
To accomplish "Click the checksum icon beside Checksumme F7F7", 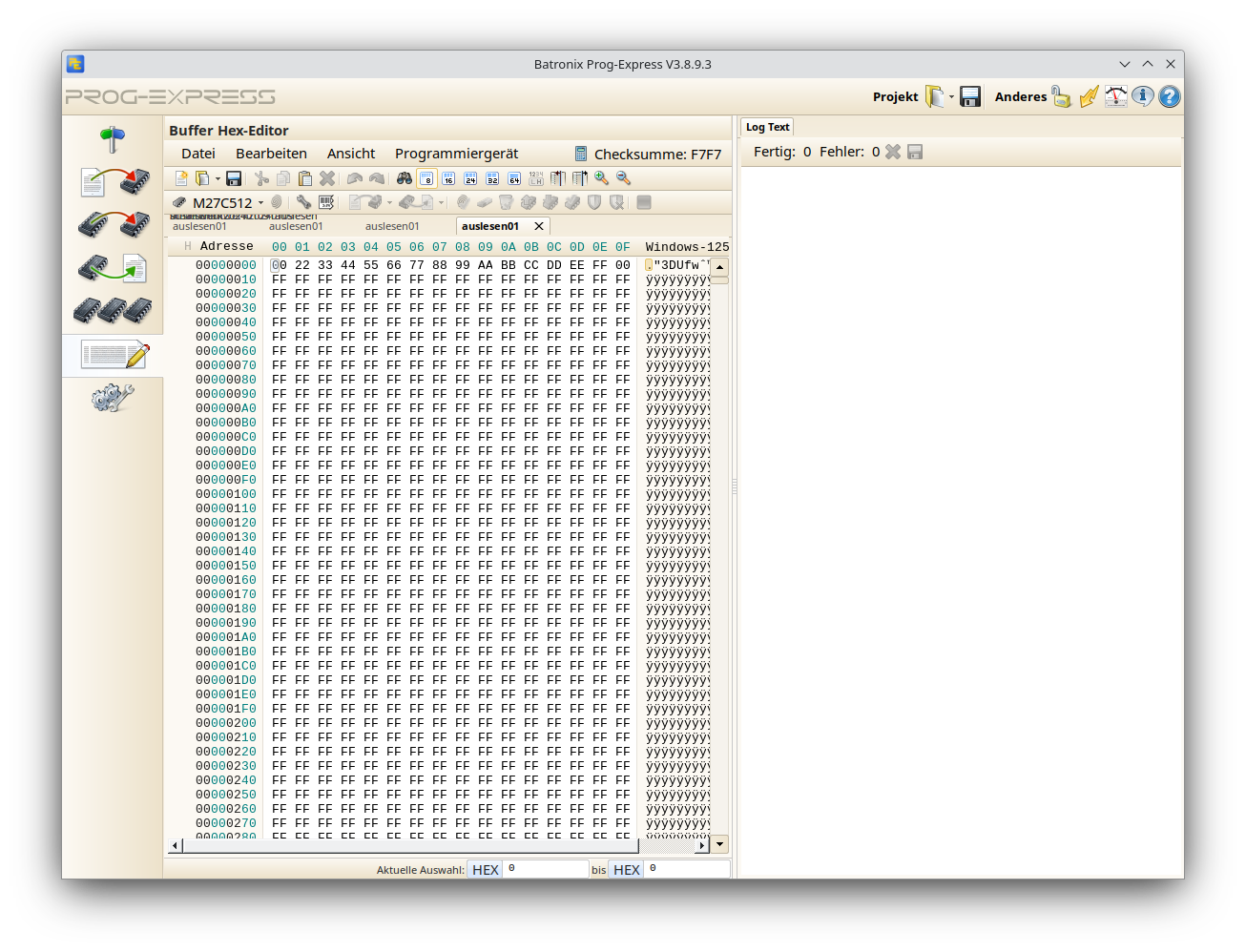I will pos(580,153).
